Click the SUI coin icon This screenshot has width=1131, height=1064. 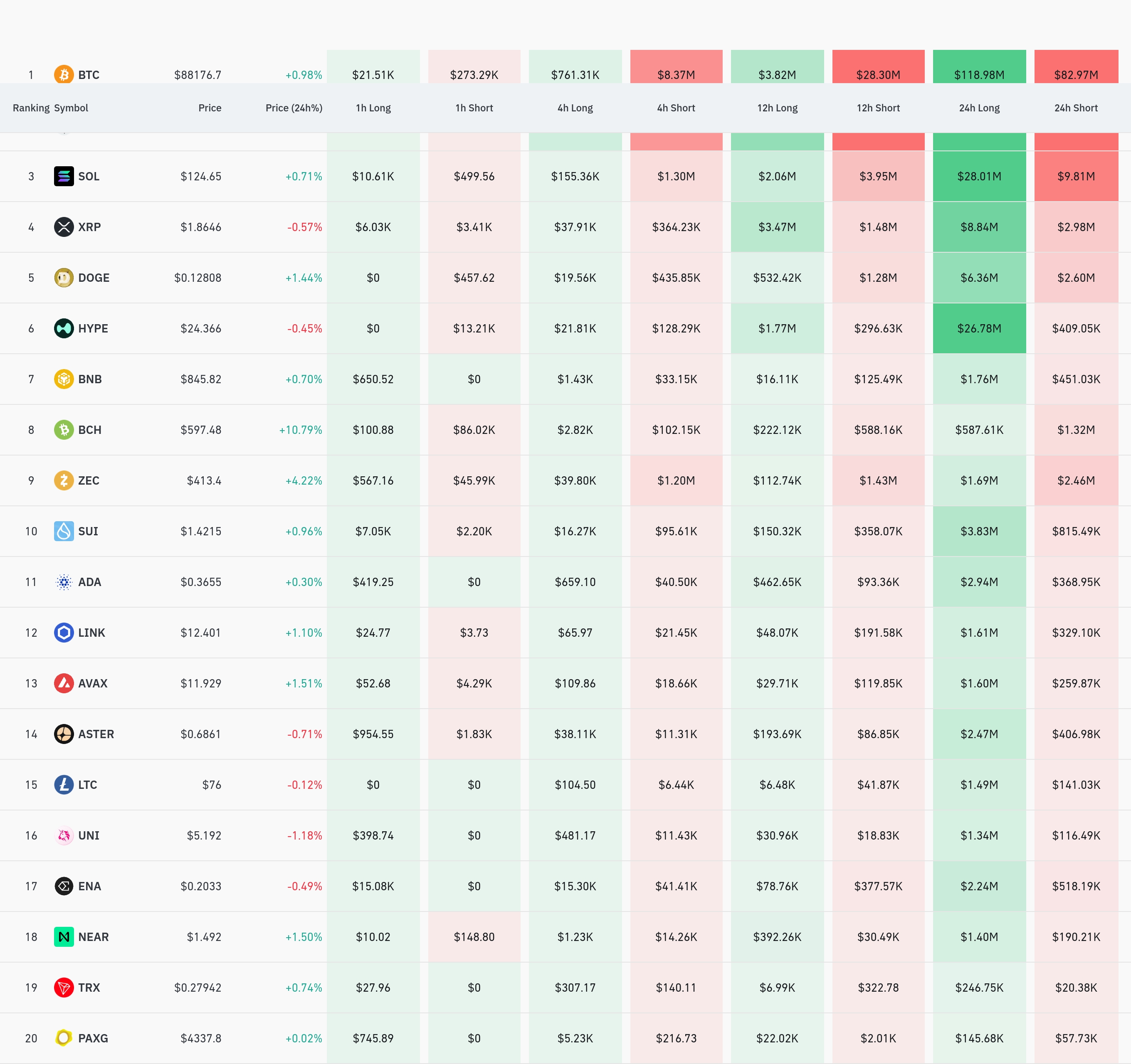[x=64, y=531]
